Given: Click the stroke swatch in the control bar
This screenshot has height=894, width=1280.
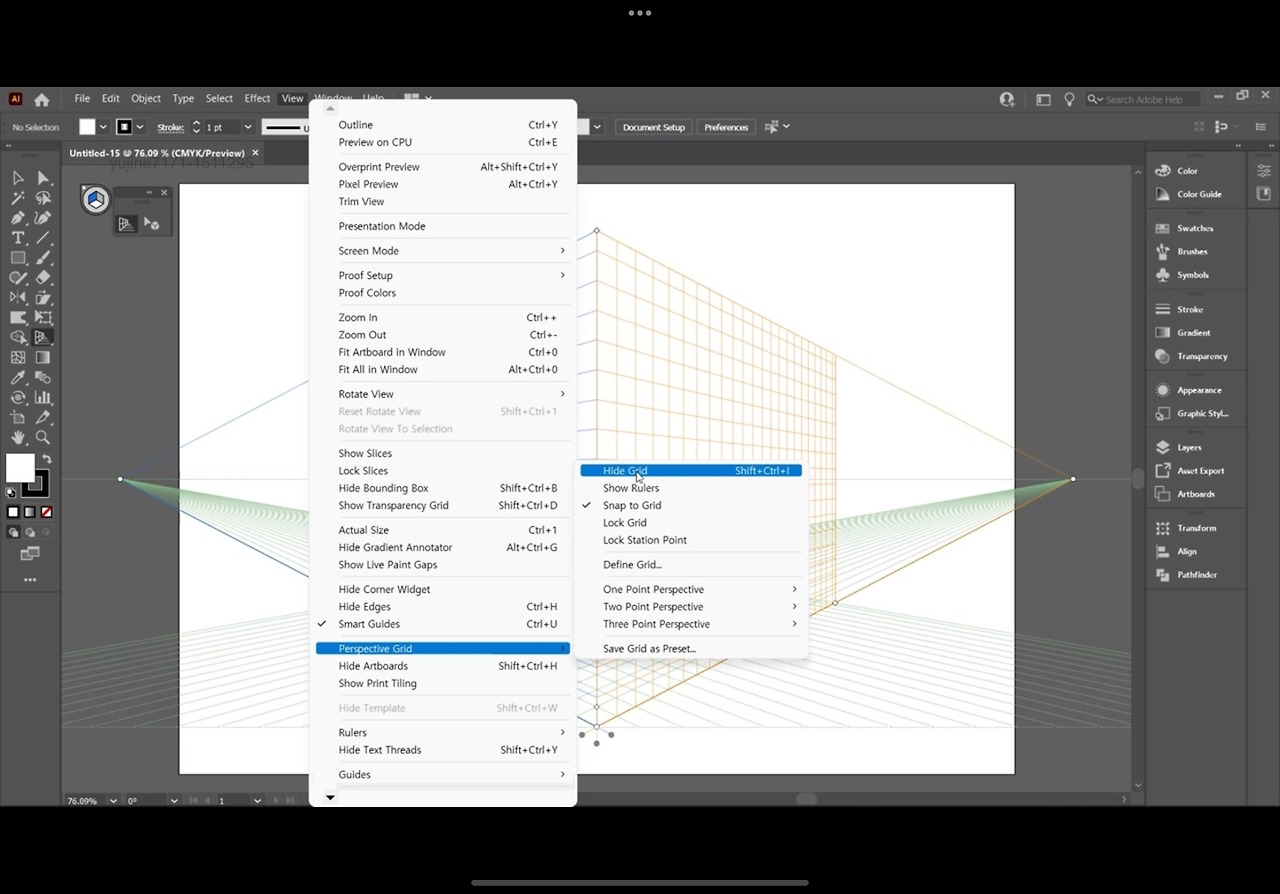Looking at the screenshot, I should (125, 127).
